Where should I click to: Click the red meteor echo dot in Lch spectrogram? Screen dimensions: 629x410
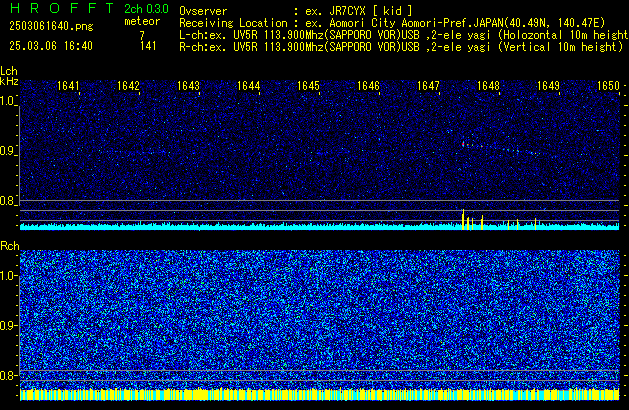click(x=463, y=144)
